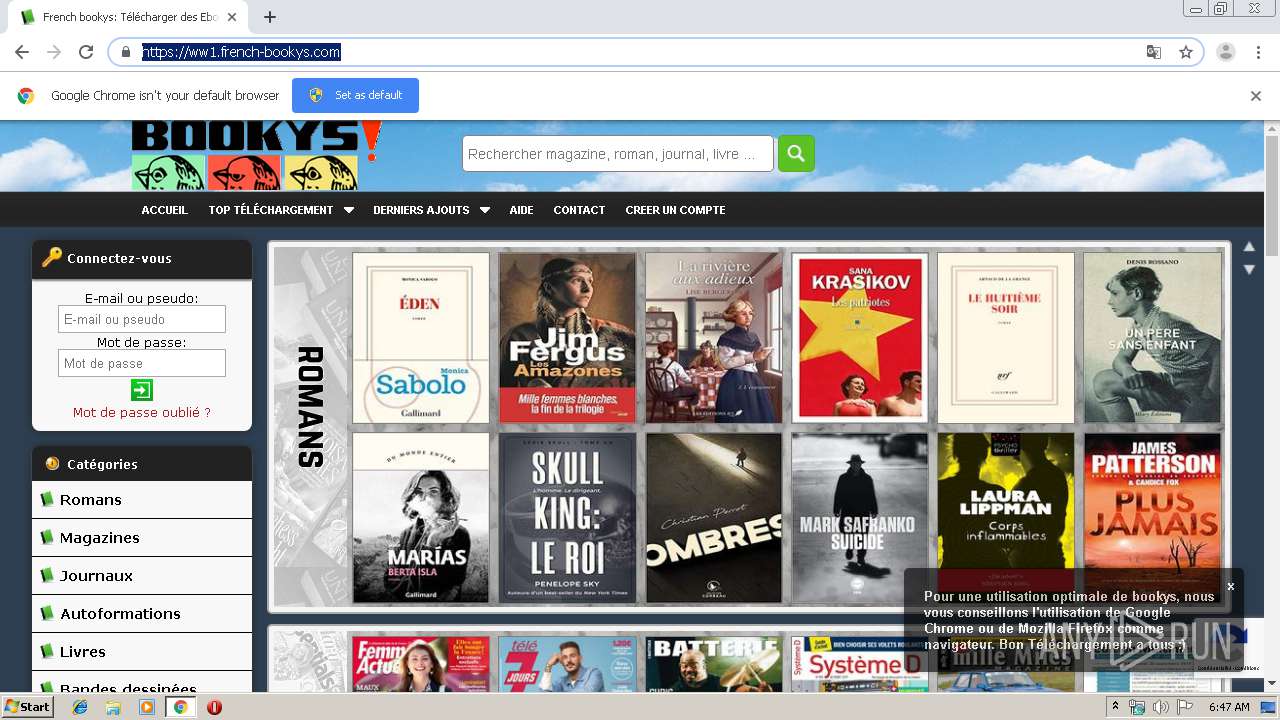
Task: Set Chrome as default browser
Action: tap(355, 95)
